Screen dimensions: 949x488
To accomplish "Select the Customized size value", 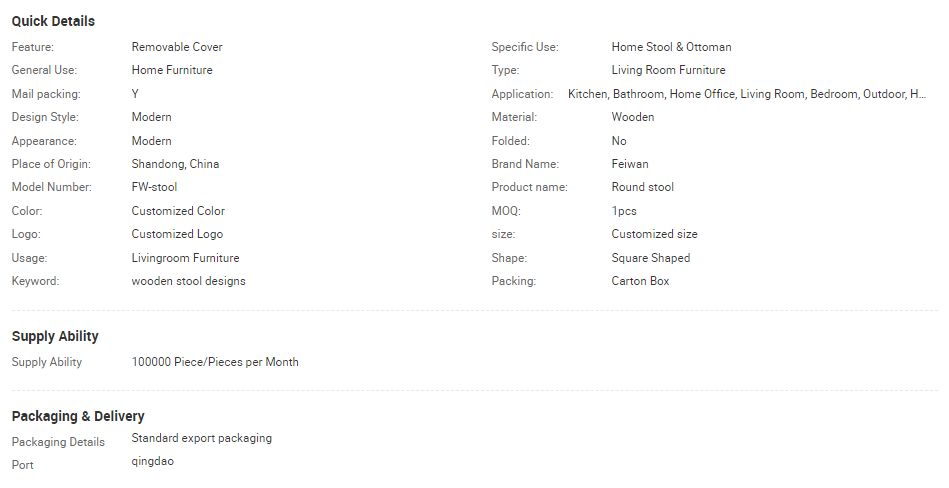I will [654, 234].
